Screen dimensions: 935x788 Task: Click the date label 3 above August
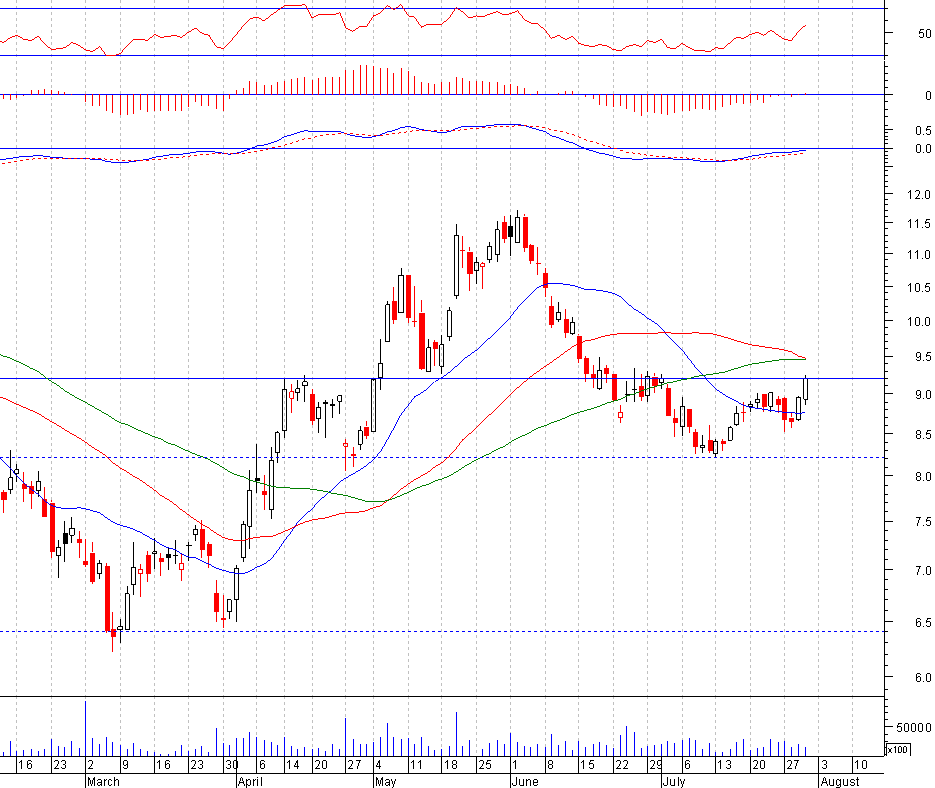point(825,765)
